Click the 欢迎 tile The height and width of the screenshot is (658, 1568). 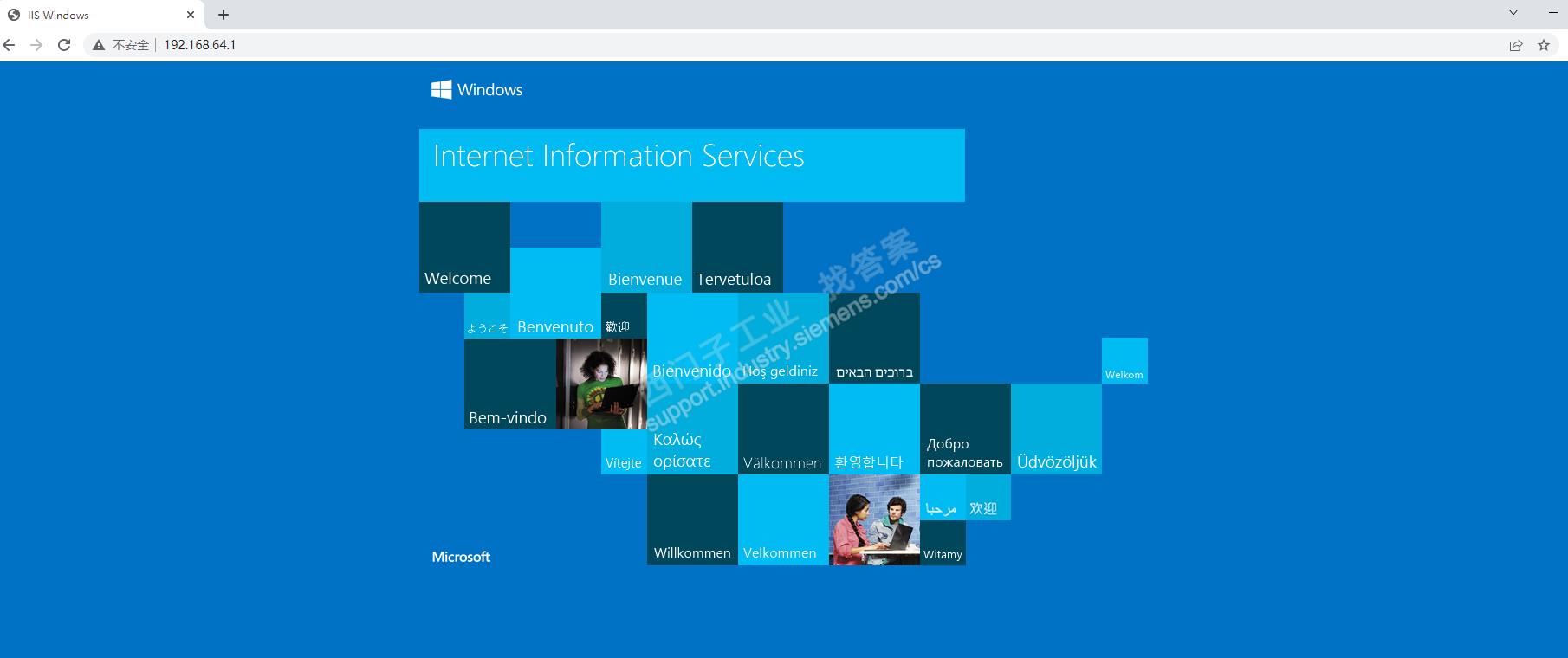pos(988,497)
